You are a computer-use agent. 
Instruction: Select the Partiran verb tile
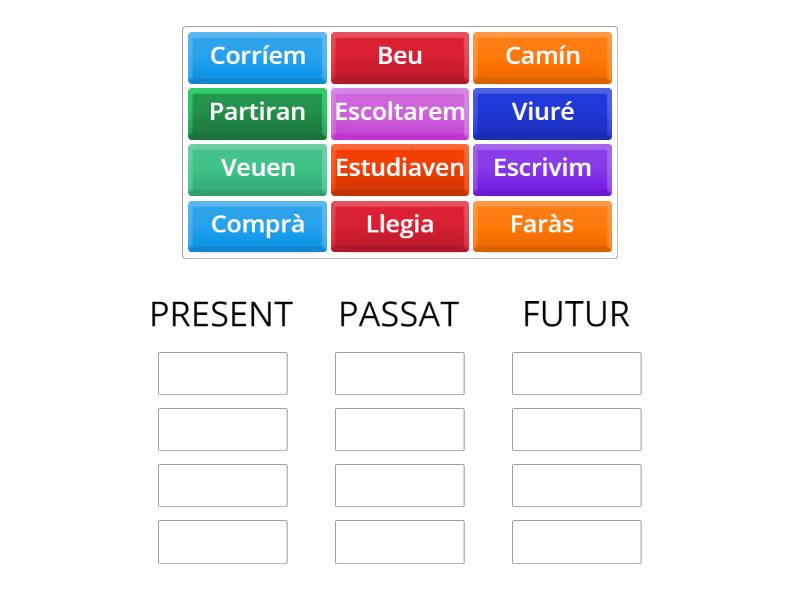coord(257,113)
